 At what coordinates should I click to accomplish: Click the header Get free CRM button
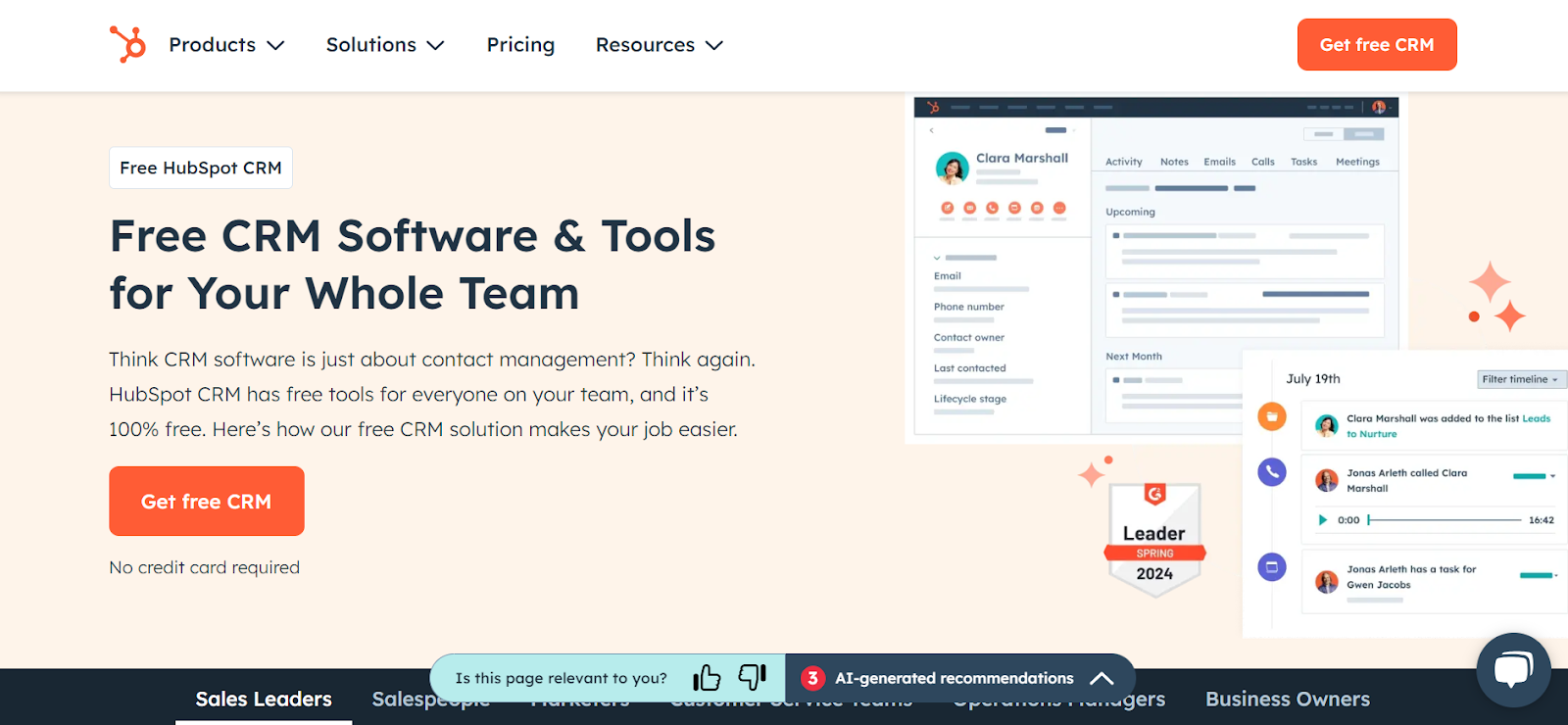coord(1377,45)
